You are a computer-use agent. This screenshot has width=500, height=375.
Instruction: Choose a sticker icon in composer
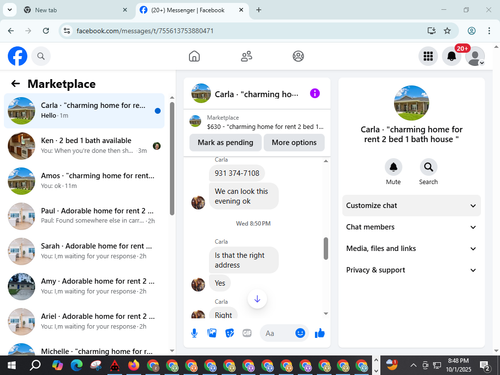pos(229,333)
